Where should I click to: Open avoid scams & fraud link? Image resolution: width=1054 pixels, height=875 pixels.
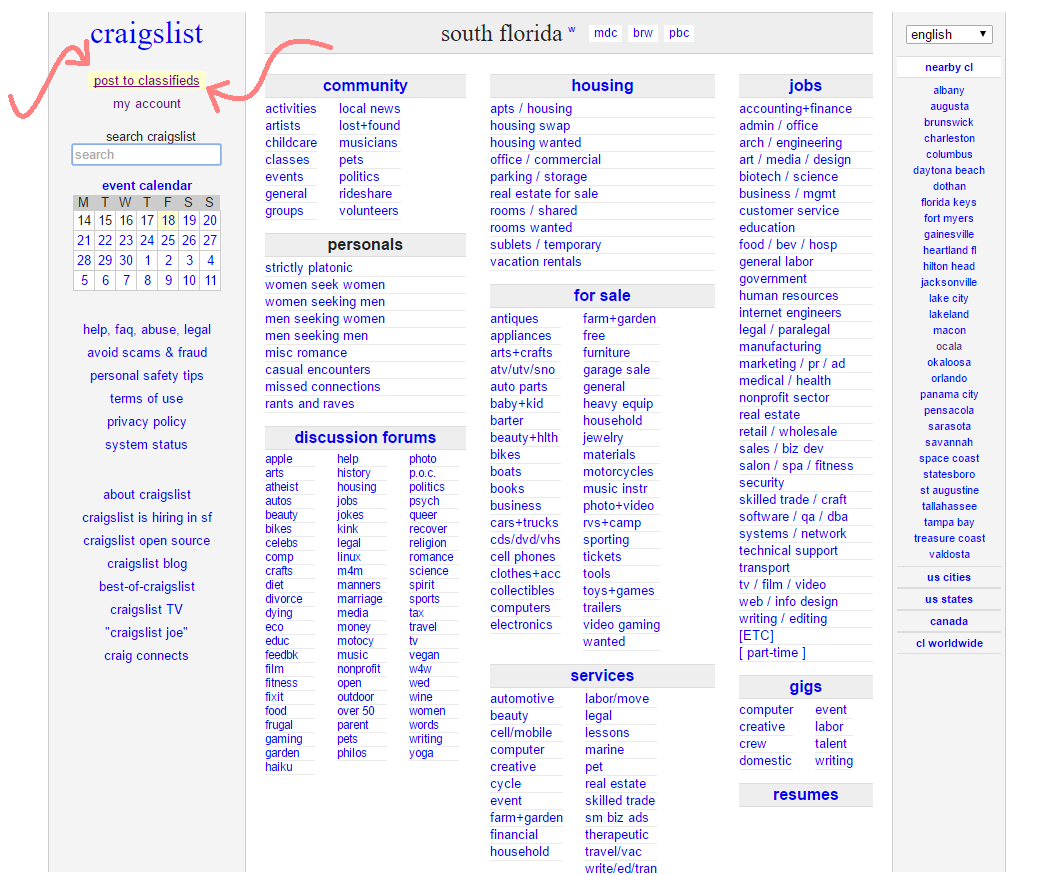coord(147,352)
